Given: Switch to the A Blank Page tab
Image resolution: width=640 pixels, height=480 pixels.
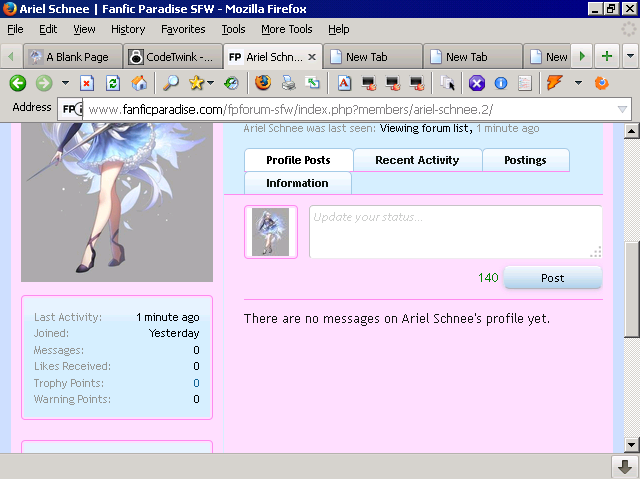Looking at the screenshot, I should 73,57.
